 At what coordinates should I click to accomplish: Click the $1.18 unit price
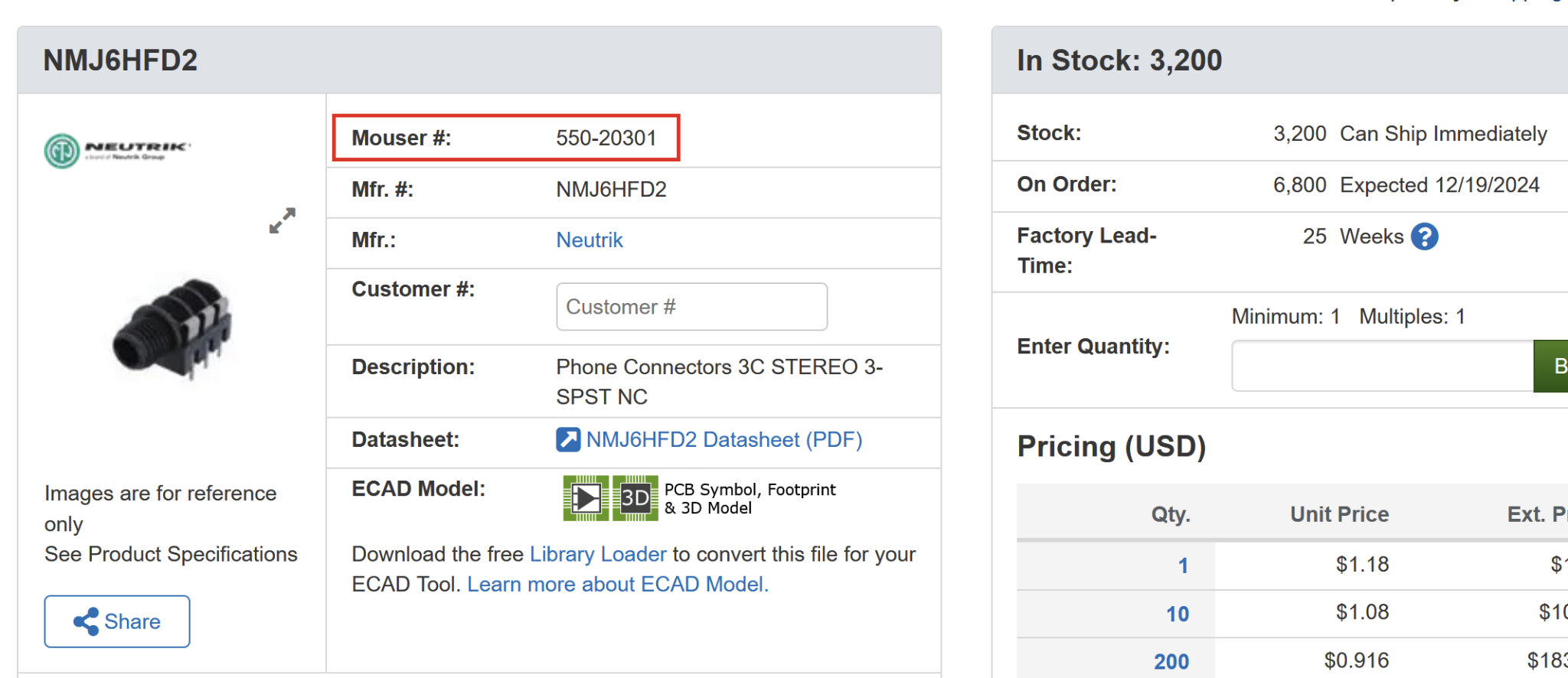[x=1362, y=565]
